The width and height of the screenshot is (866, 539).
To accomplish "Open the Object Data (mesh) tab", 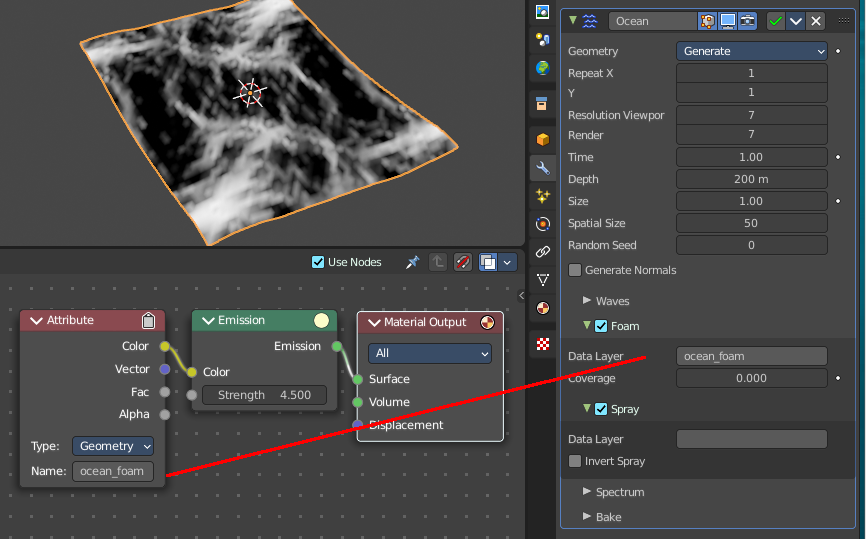I will coord(542,280).
